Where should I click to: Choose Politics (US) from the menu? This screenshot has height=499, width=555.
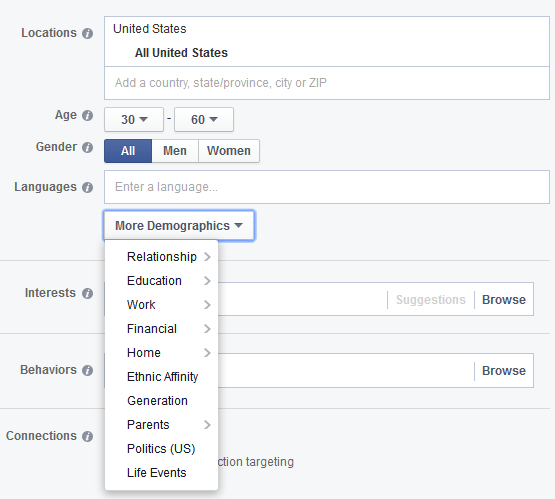[161, 449]
